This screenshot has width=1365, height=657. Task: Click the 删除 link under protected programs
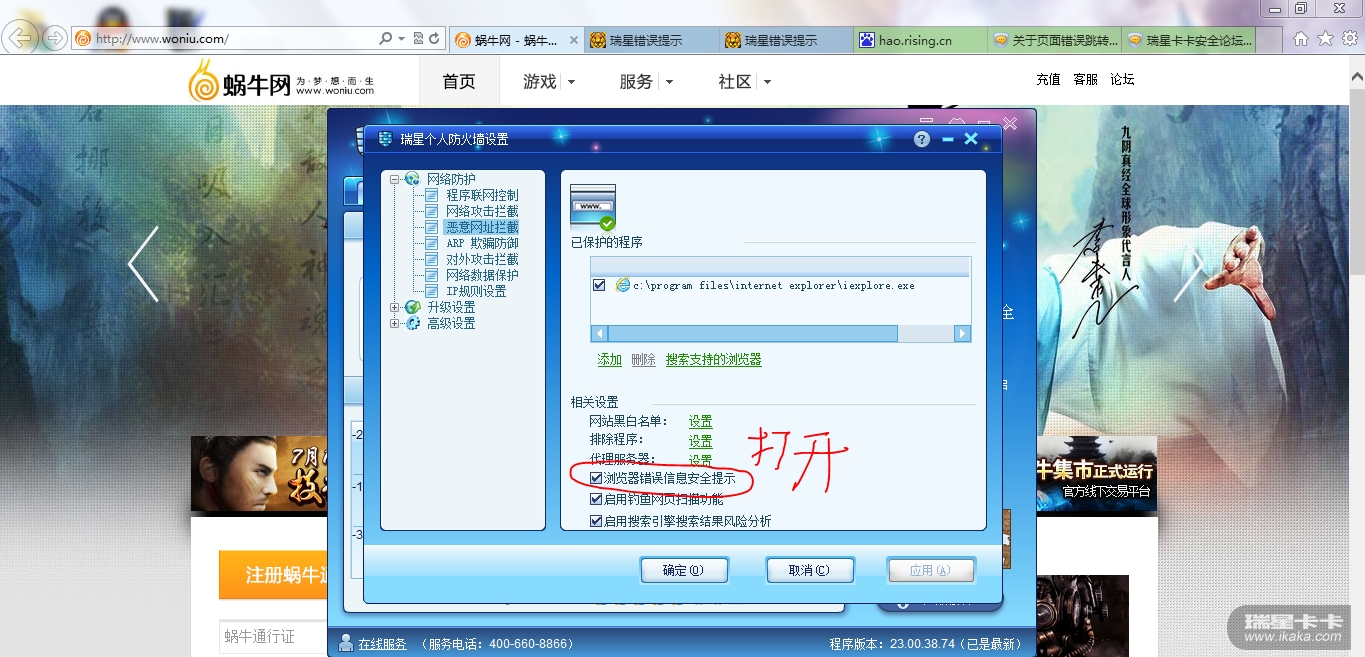[643, 360]
